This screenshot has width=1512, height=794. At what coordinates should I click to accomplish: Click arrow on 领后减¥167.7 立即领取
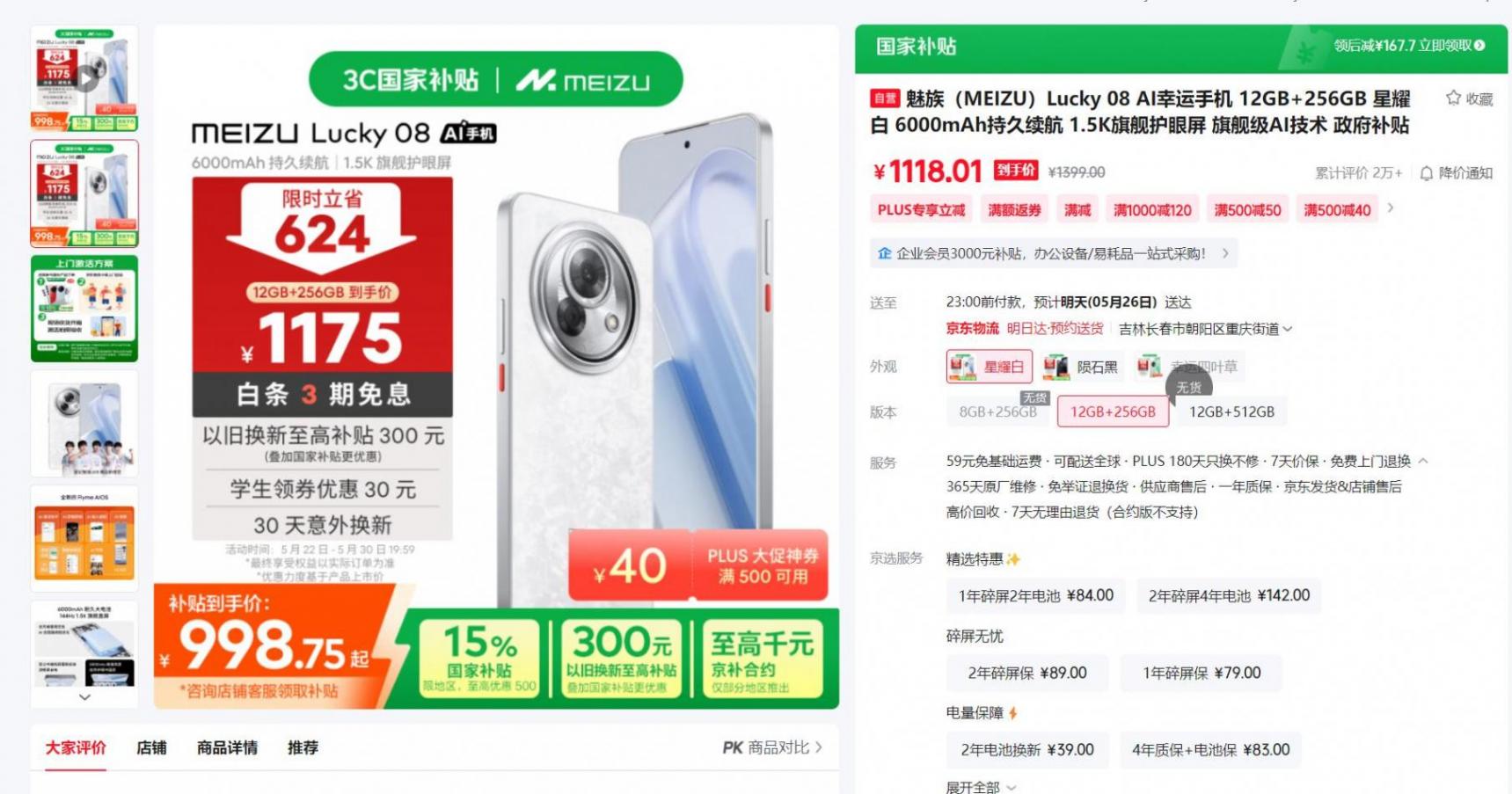click(1479, 46)
